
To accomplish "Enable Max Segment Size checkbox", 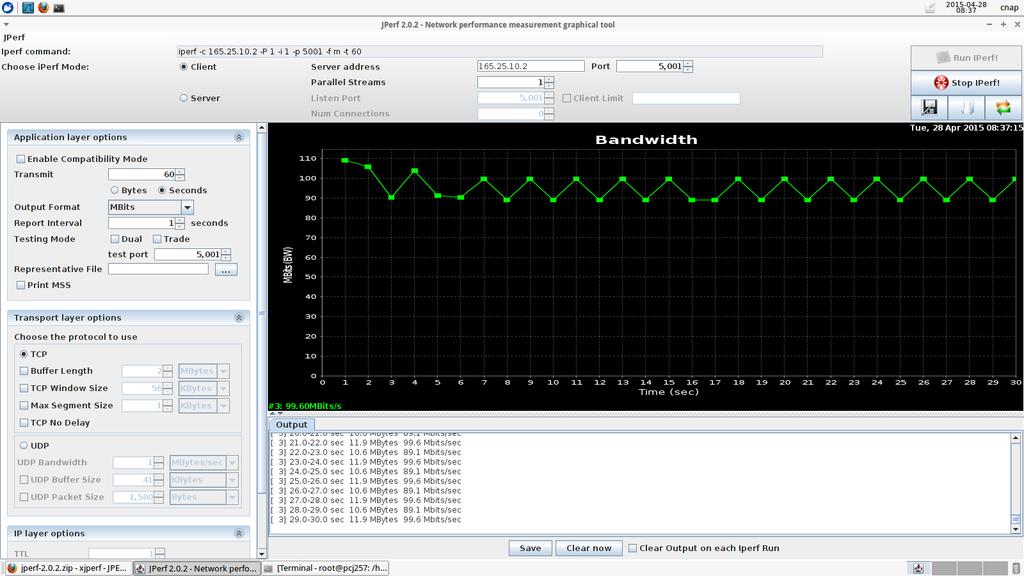I will 24,406.
